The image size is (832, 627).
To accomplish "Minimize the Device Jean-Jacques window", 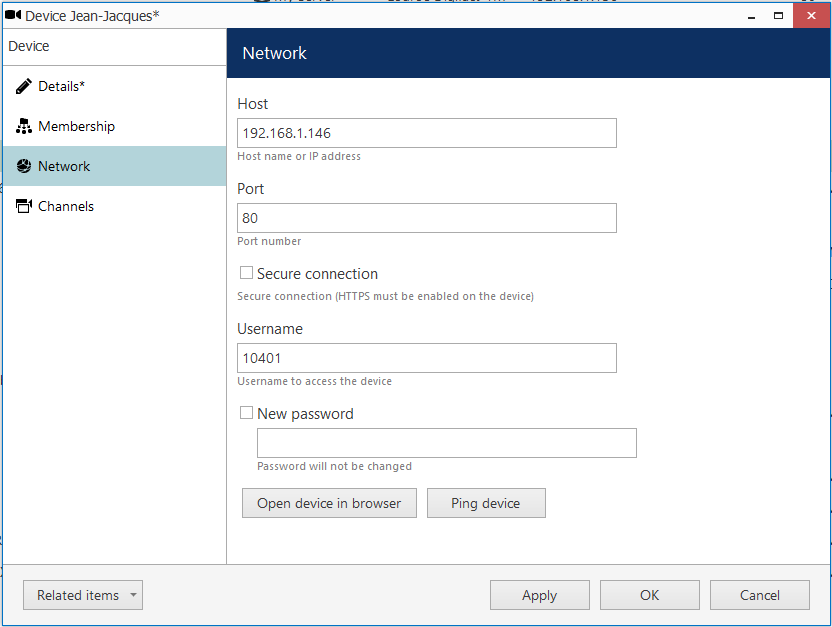I will [x=751, y=16].
